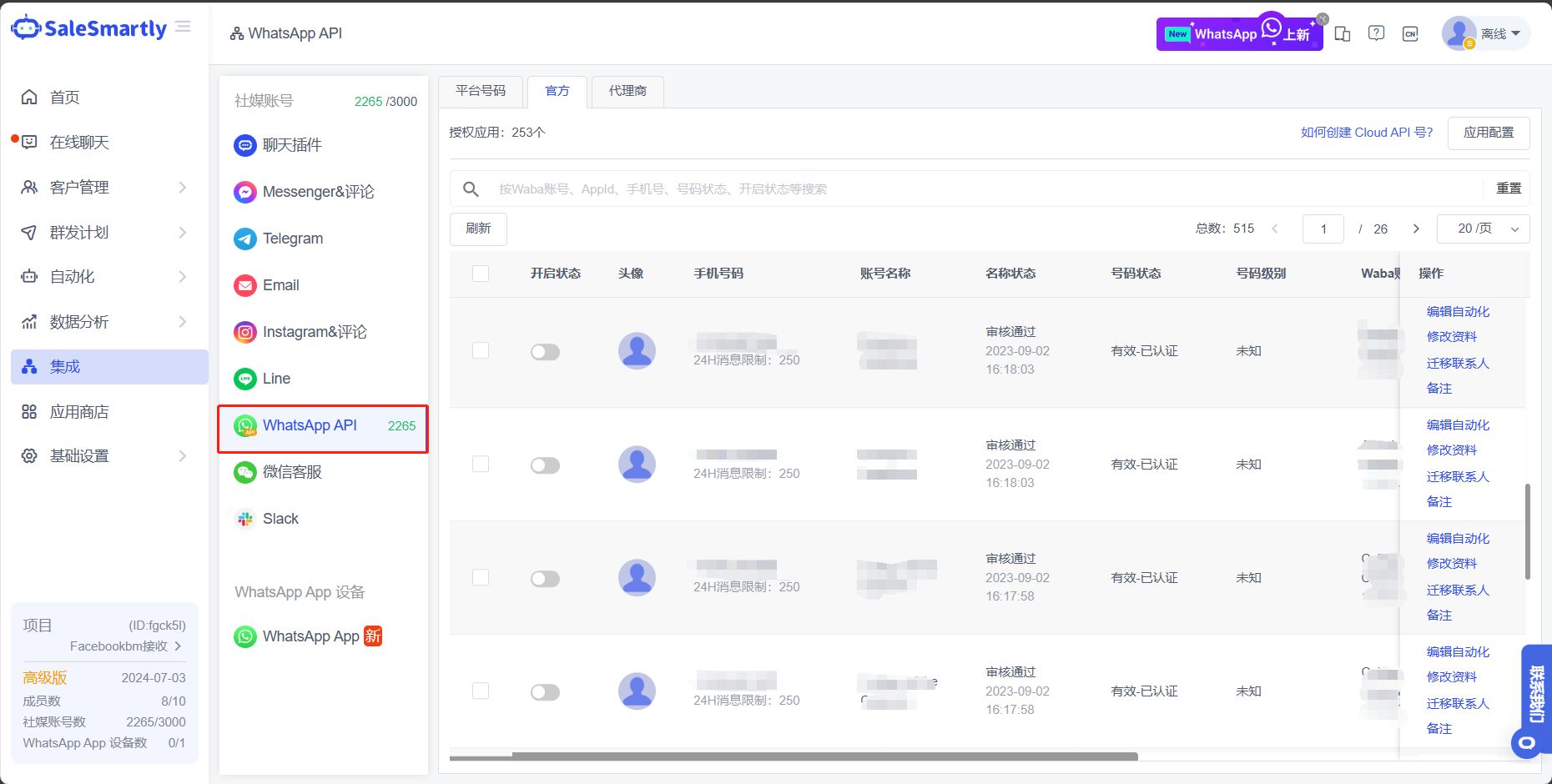Click the 刷新 refresh button
1552x784 pixels.
(x=478, y=229)
